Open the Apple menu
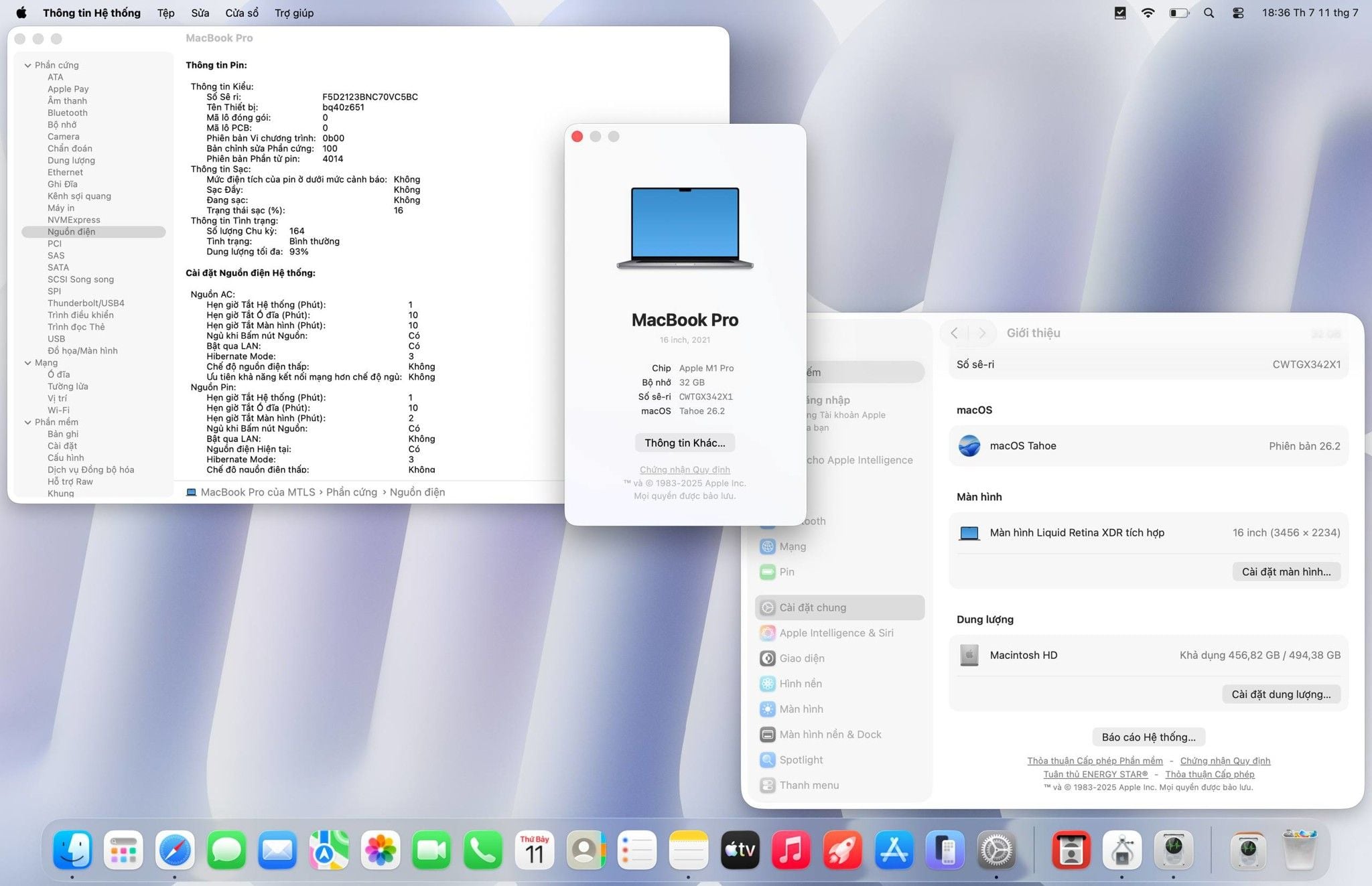Screen dimensions: 1372x886 pos(21,13)
